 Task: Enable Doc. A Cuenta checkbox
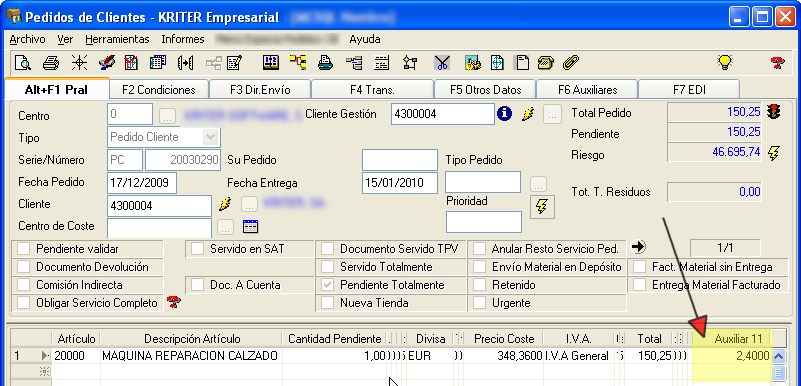click(x=197, y=285)
